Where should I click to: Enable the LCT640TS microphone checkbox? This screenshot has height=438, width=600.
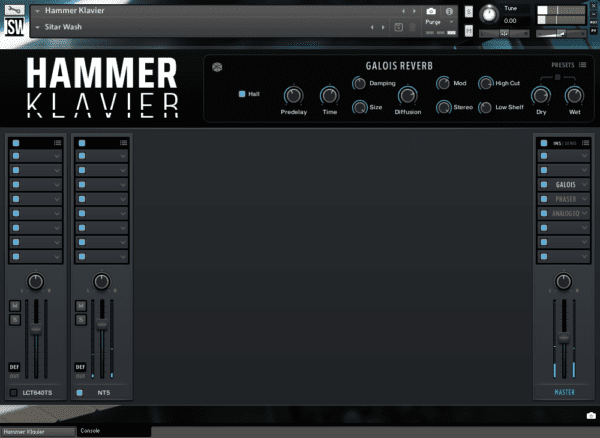click(14, 392)
